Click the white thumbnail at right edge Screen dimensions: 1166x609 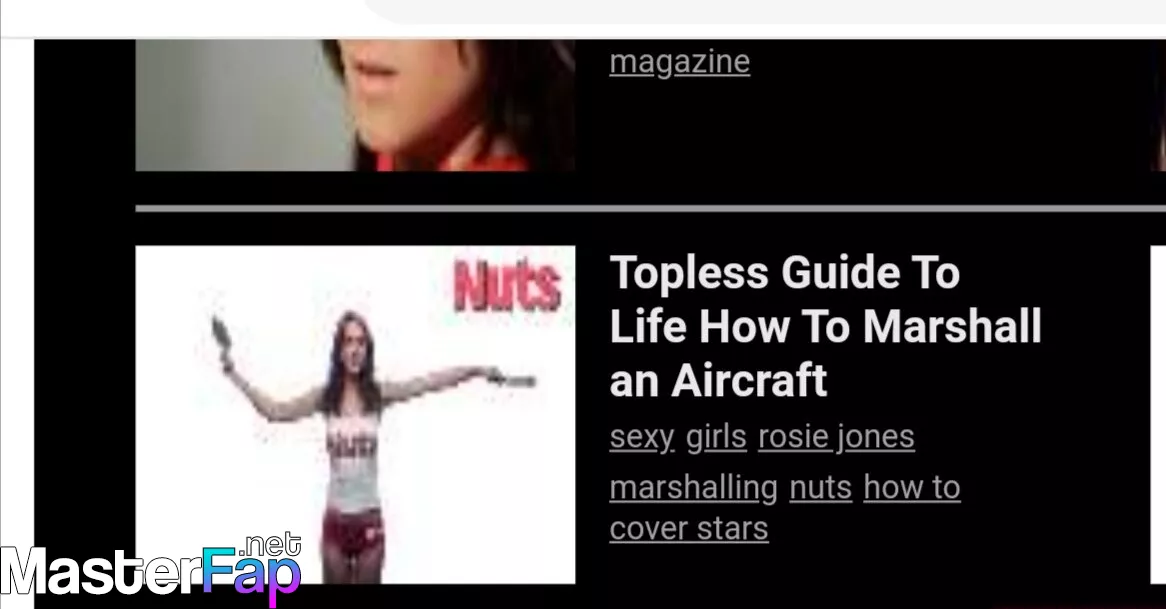pyautogui.click(x=1158, y=414)
